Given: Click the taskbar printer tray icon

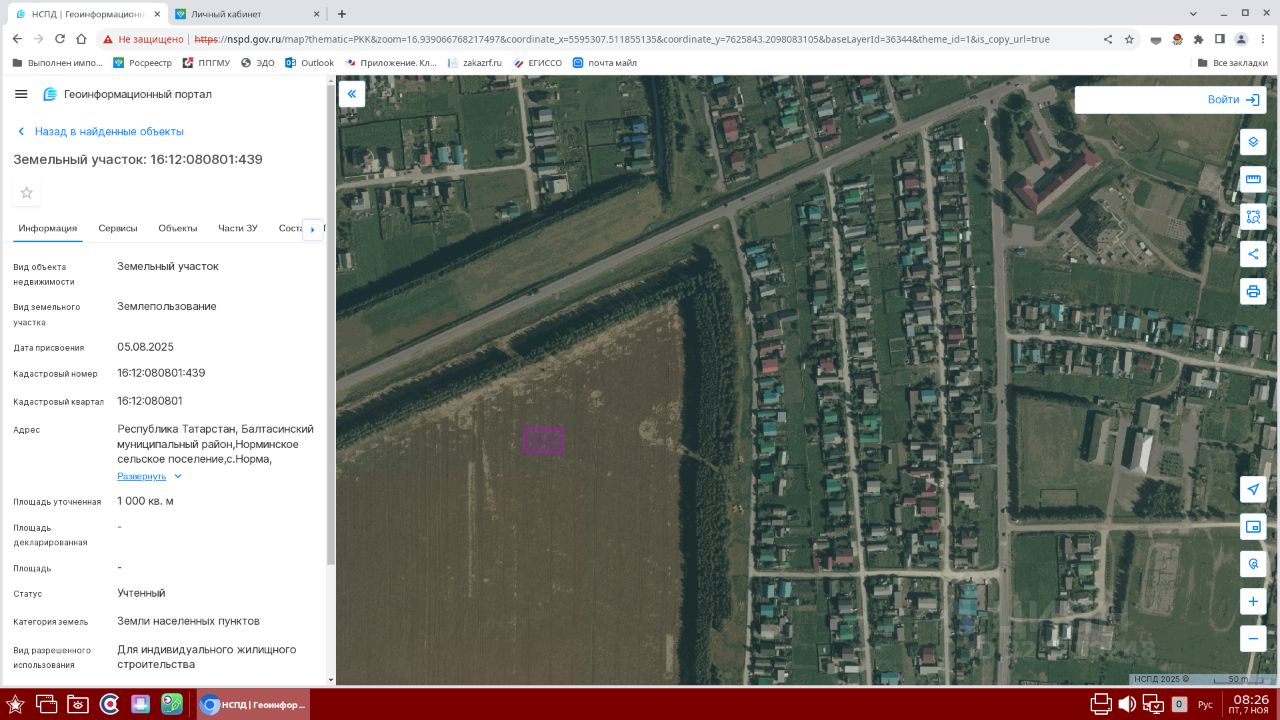Looking at the screenshot, I should pos(1101,704).
